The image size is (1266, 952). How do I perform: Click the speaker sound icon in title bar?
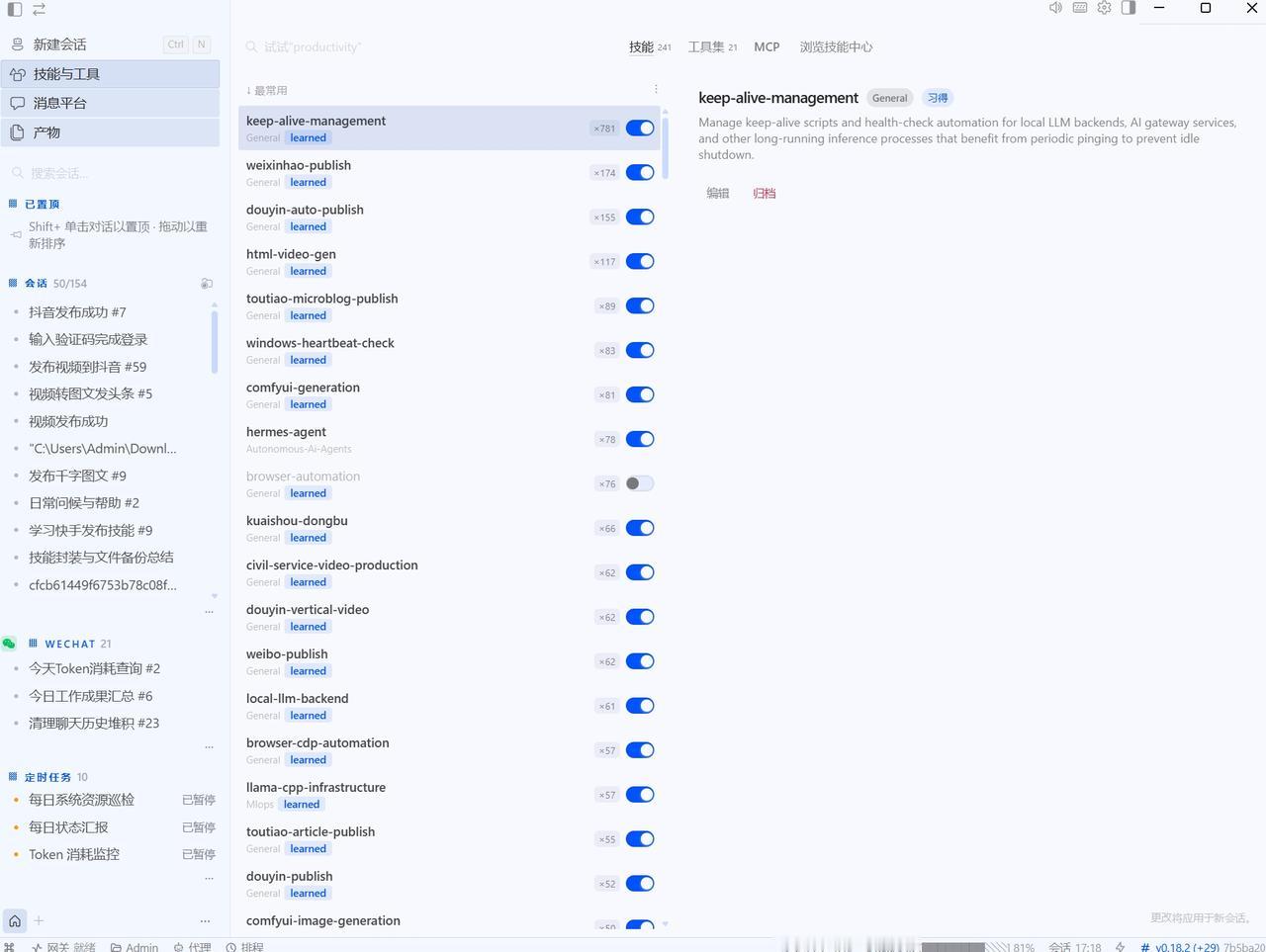click(1055, 8)
